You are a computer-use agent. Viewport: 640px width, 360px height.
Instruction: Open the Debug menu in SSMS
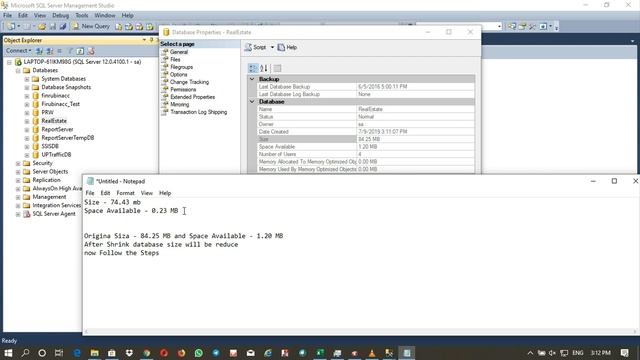point(60,15)
